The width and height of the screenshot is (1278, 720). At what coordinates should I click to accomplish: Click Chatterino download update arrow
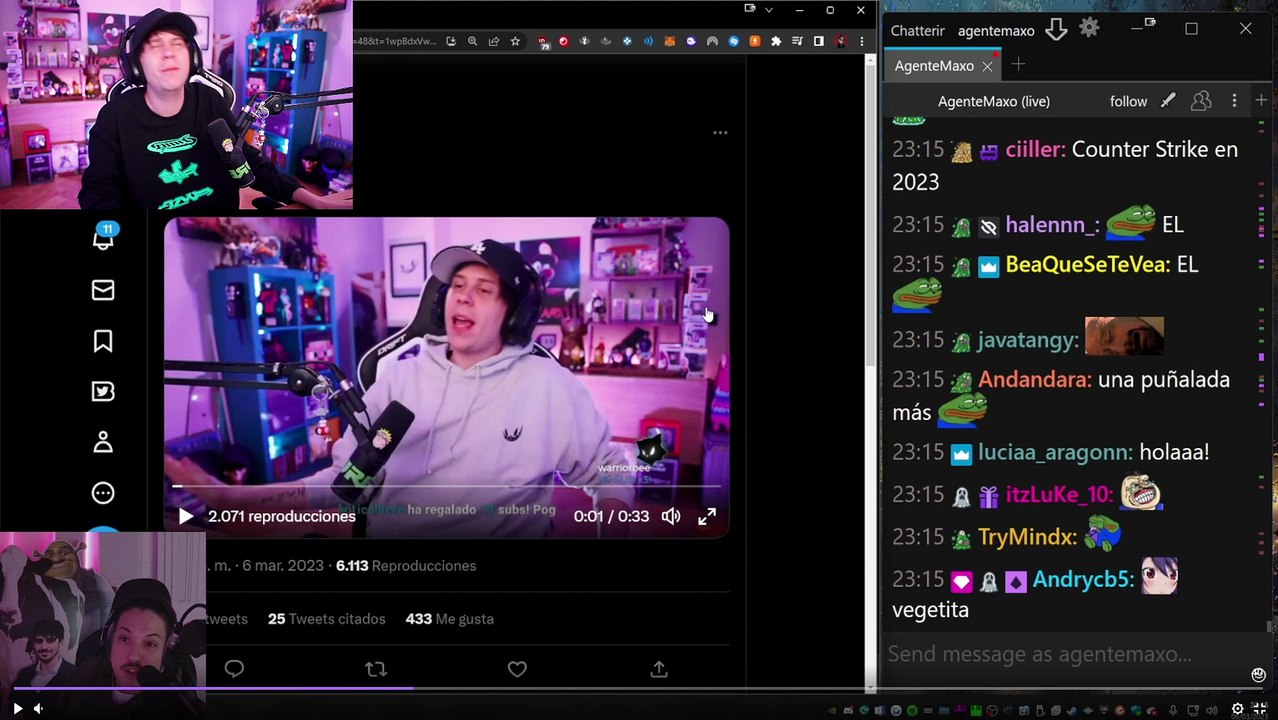click(1056, 30)
